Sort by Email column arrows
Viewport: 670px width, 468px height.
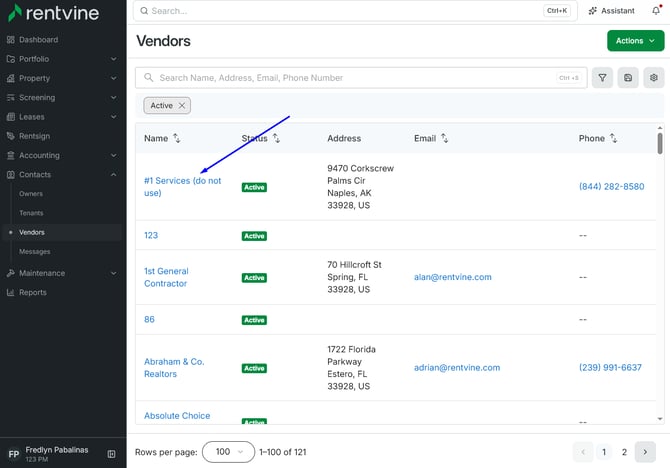click(x=444, y=138)
